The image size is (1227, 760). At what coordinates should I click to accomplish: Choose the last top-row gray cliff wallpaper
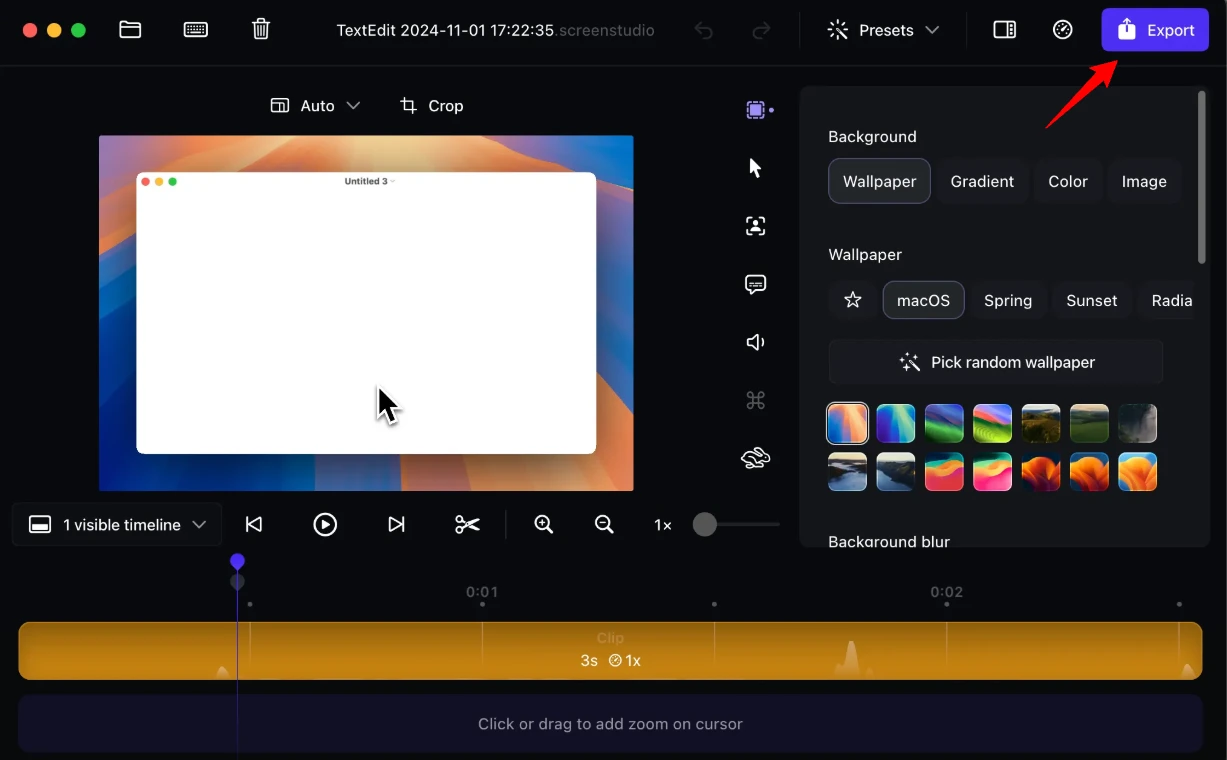pos(1138,423)
